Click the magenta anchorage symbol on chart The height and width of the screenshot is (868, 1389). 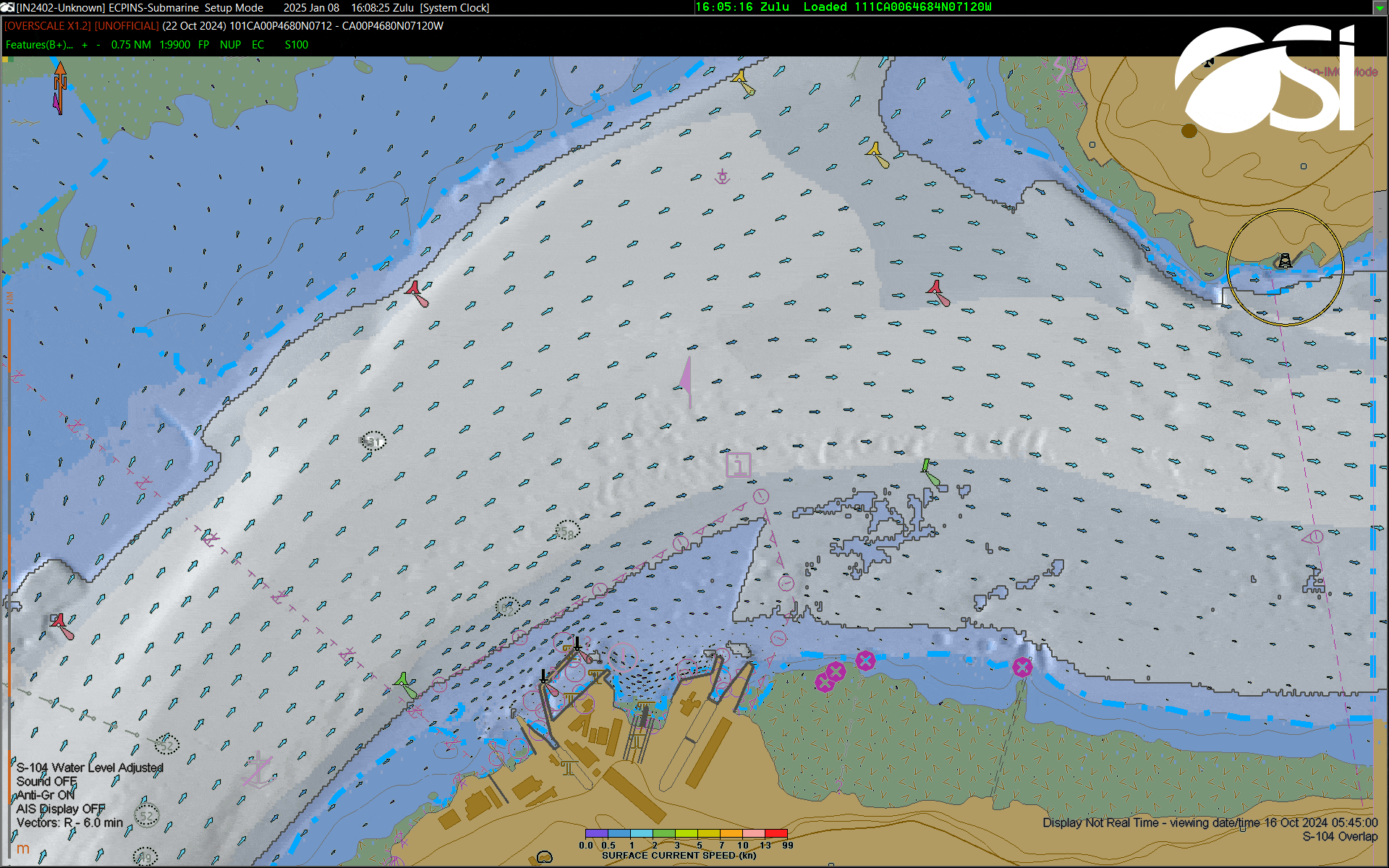(722, 176)
